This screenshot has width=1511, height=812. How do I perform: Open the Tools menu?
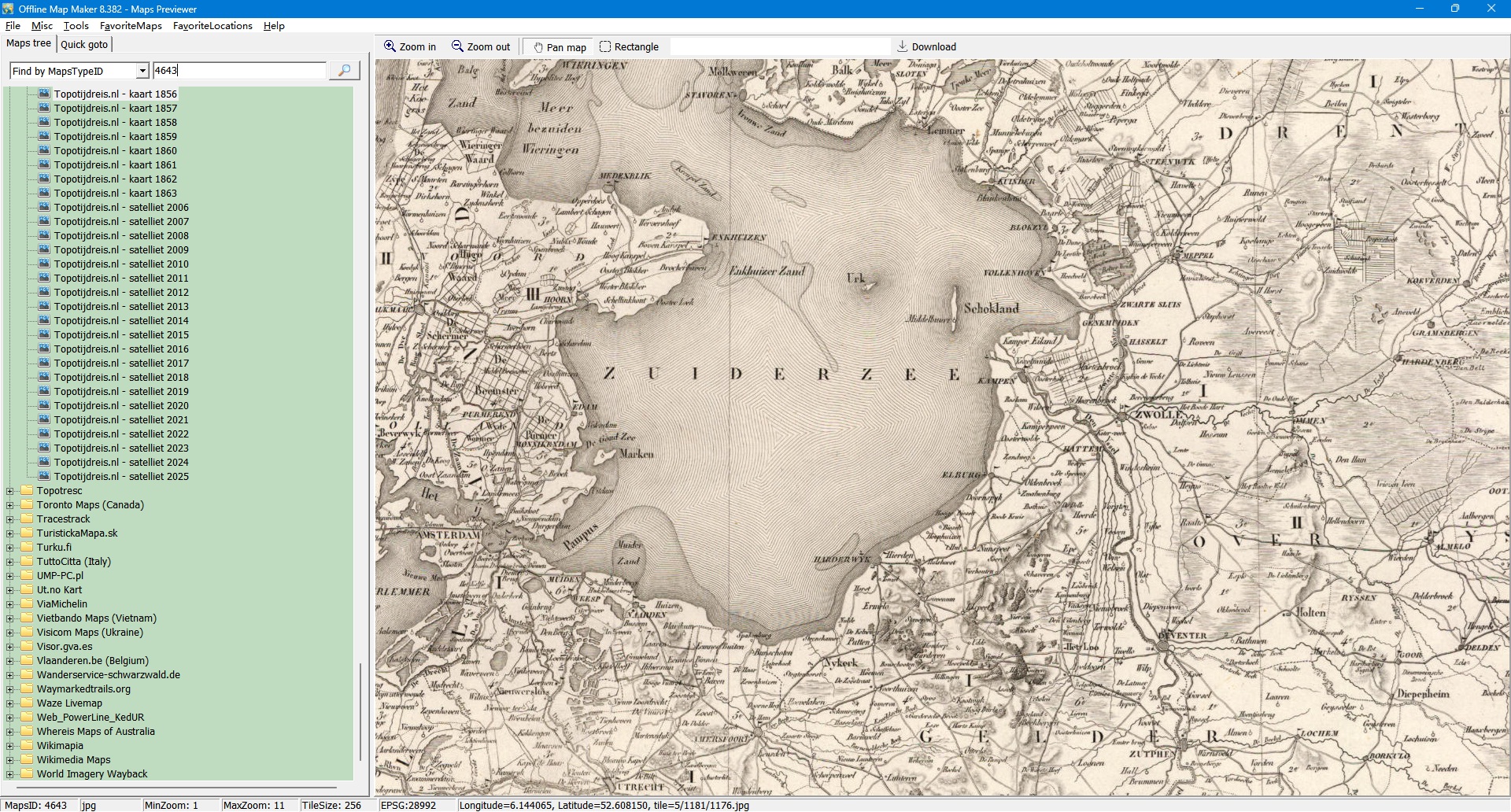coord(76,26)
